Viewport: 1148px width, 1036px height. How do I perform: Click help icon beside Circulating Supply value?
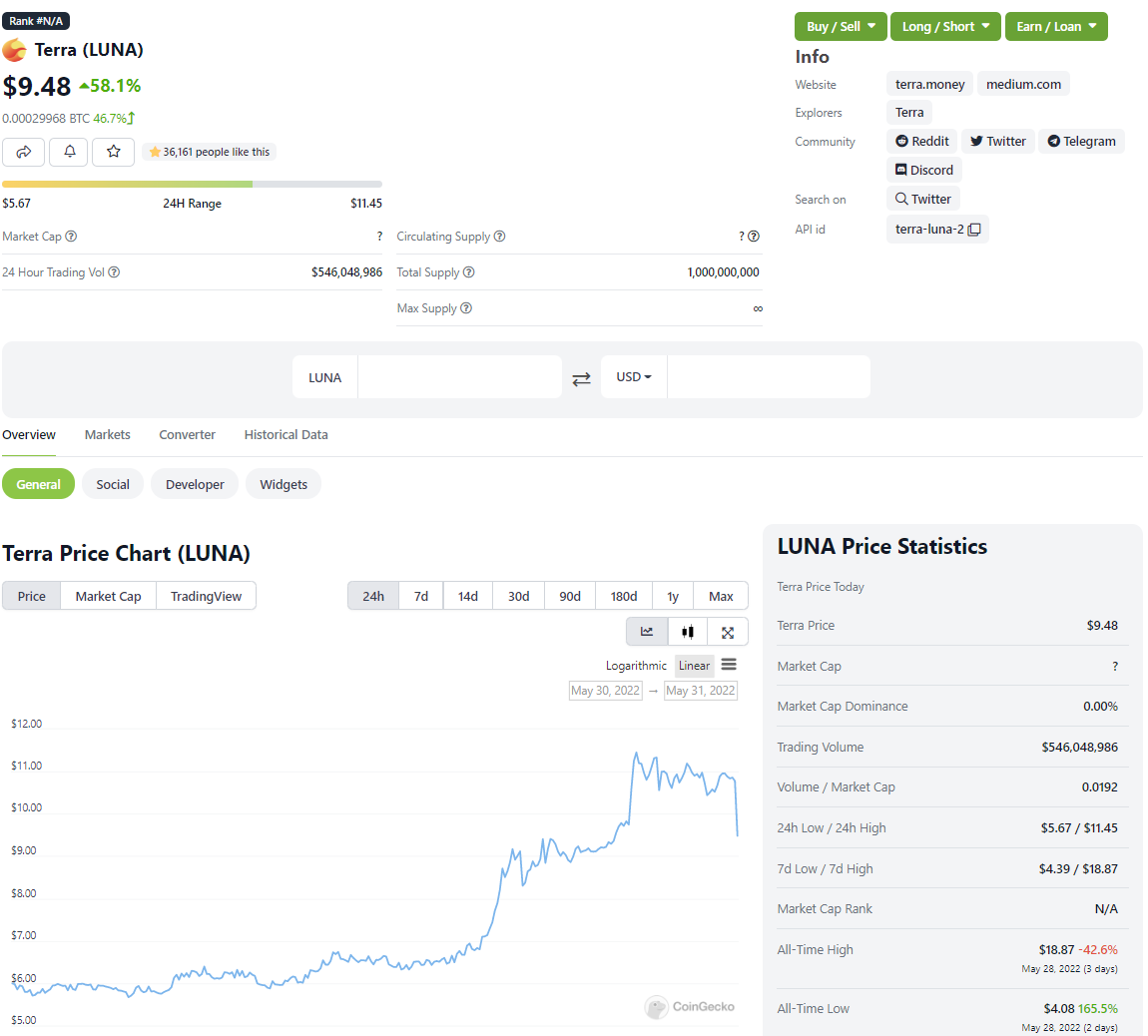click(754, 237)
